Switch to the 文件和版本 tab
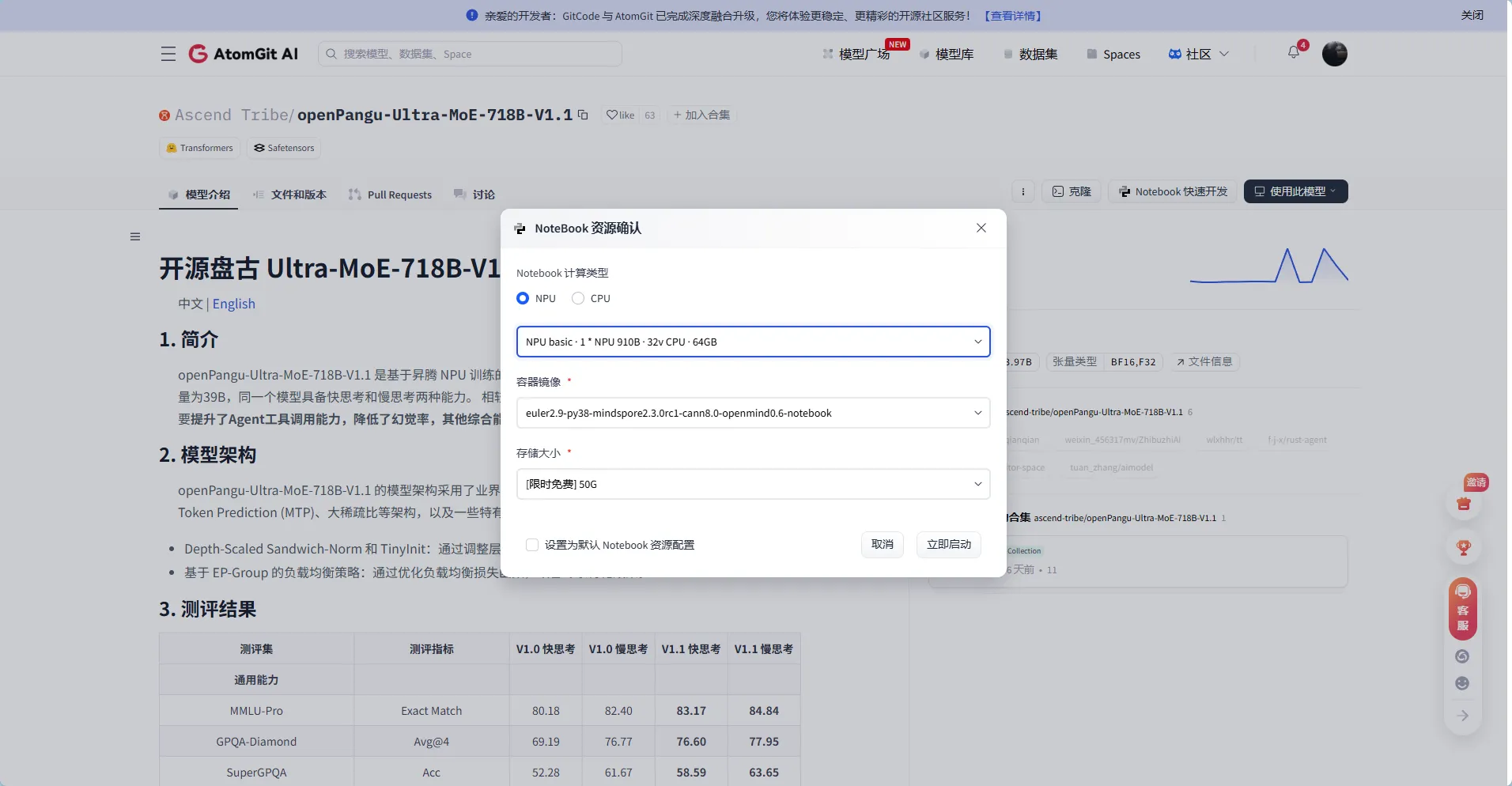Image resolution: width=1512 pixels, height=786 pixels. (x=289, y=195)
